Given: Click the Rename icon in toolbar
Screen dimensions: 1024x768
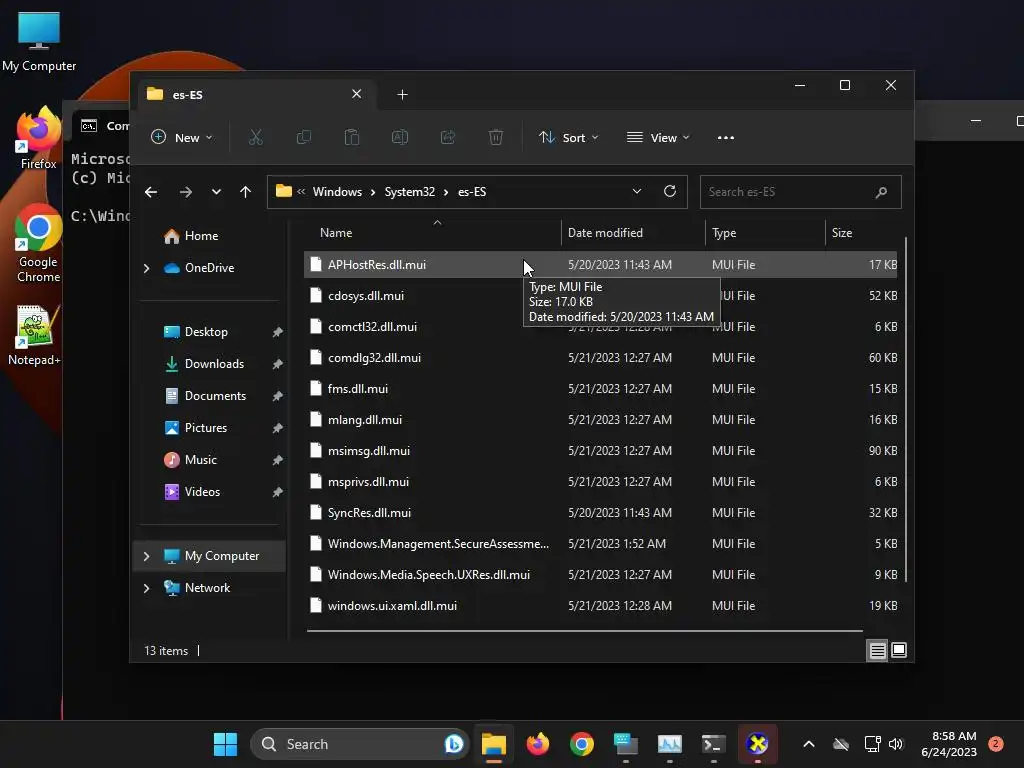Looking at the screenshot, I should [400, 137].
